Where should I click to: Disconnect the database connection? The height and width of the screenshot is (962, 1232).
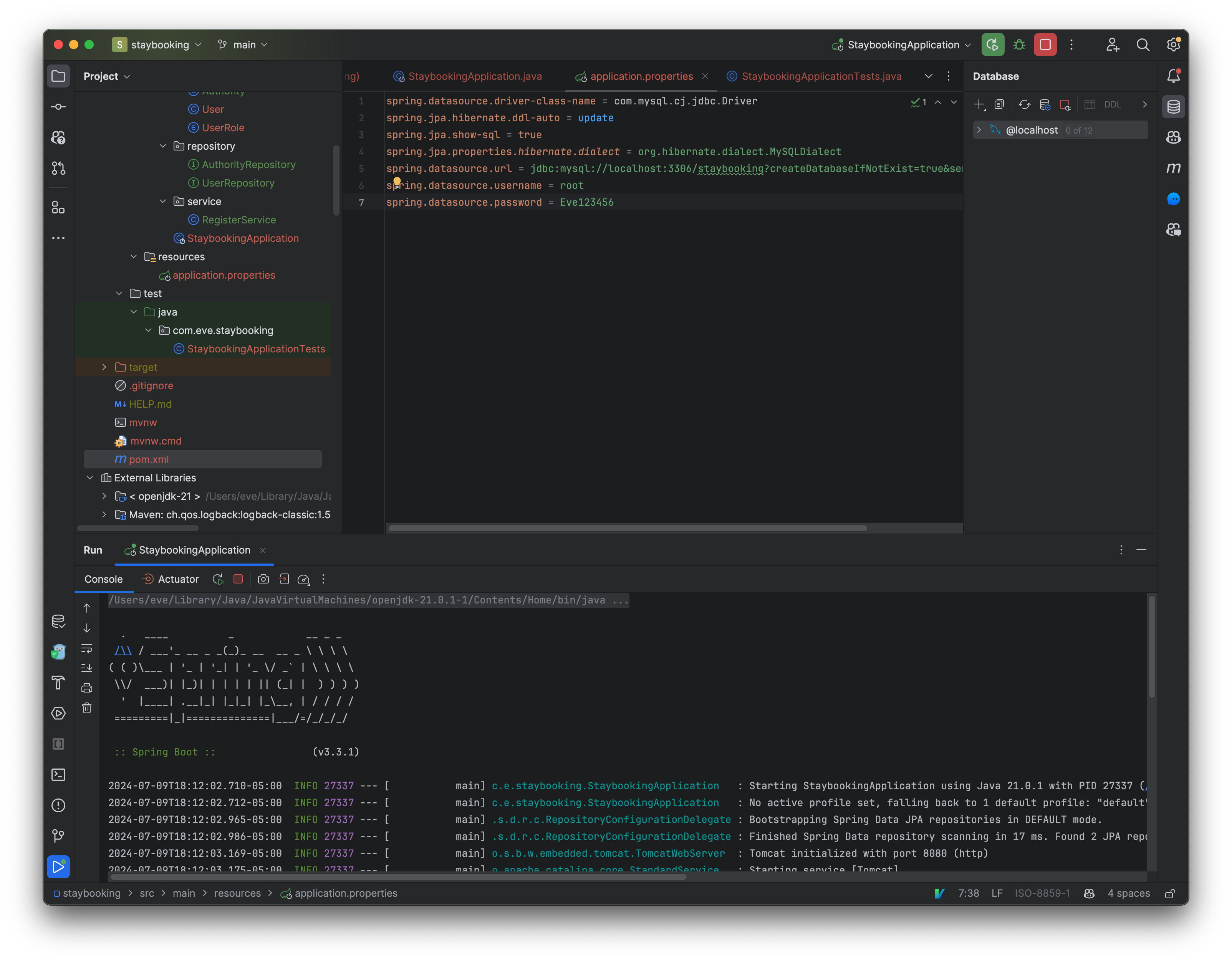[1065, 104]
